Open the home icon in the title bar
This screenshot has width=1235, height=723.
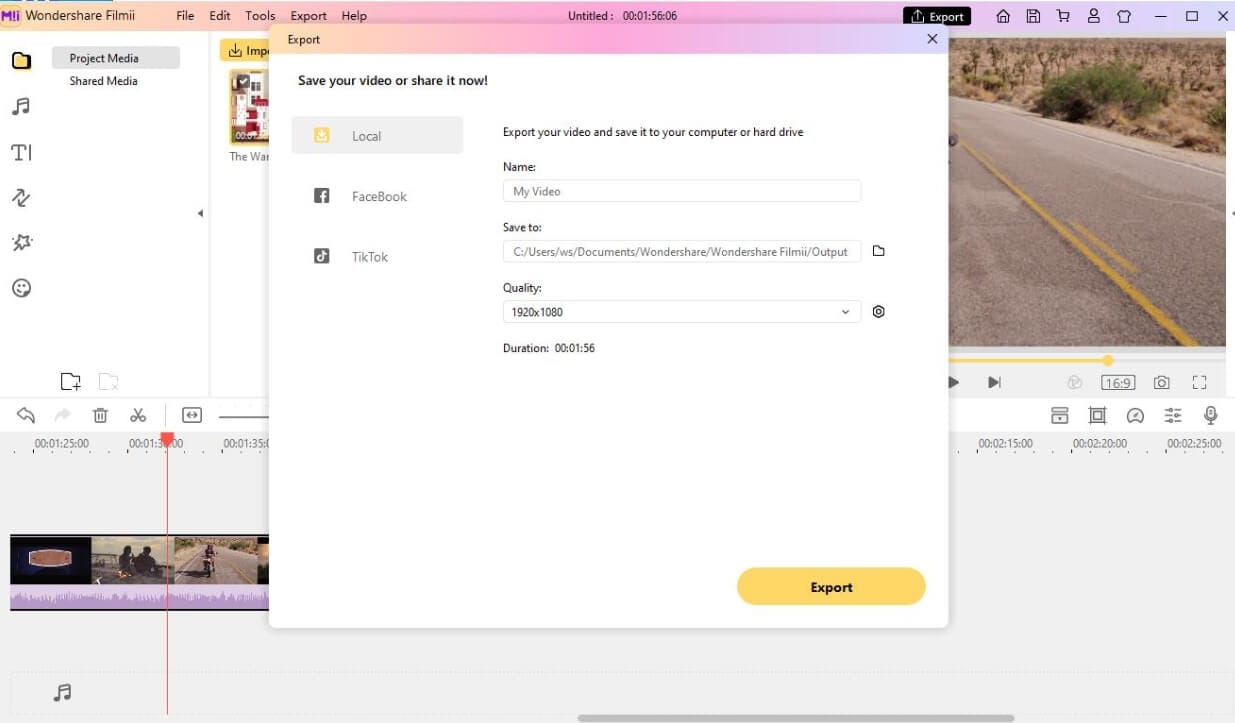(1003, 16)
